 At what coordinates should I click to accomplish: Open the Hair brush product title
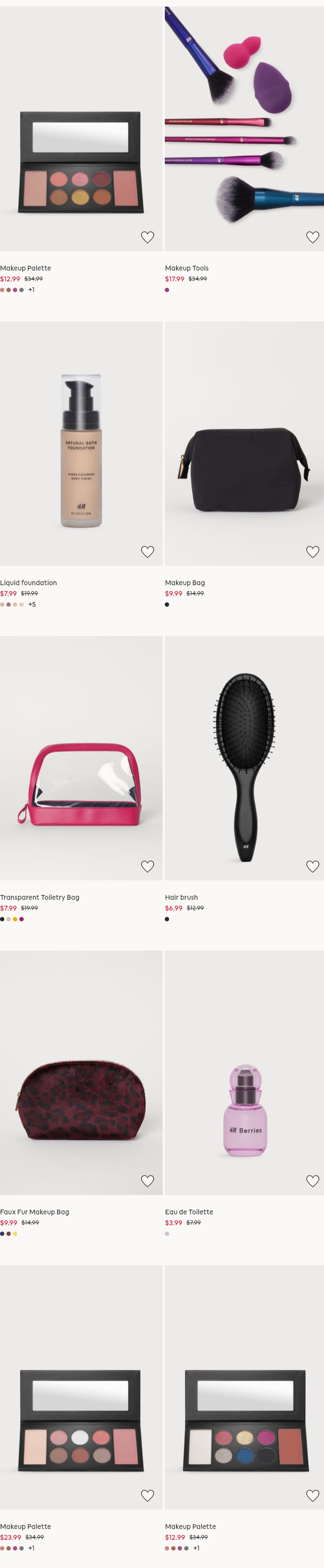click(181, 897)
